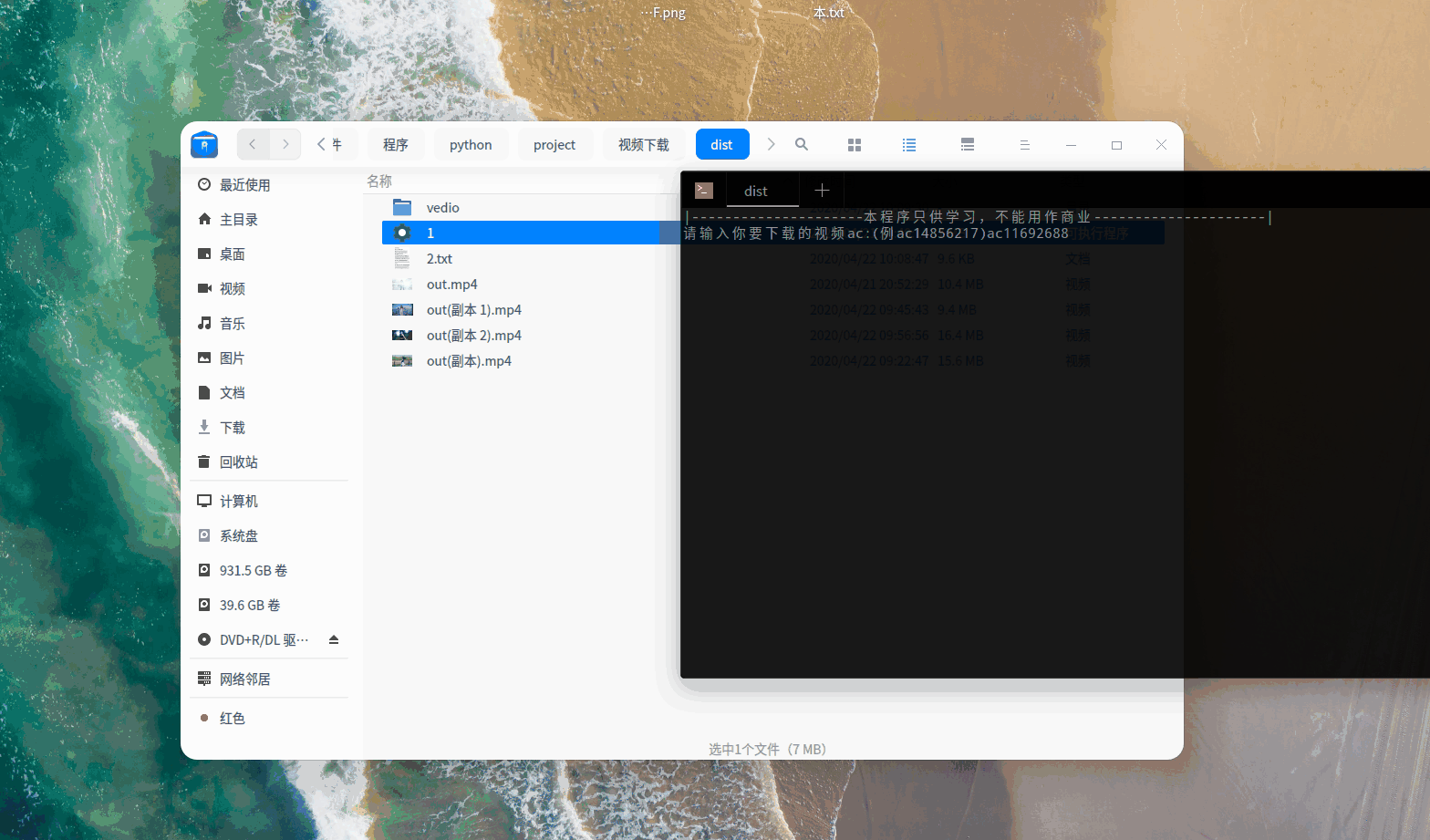1430x840 pixels.
Task: Open the project breadcrumb folder
Action: [554, 145]
